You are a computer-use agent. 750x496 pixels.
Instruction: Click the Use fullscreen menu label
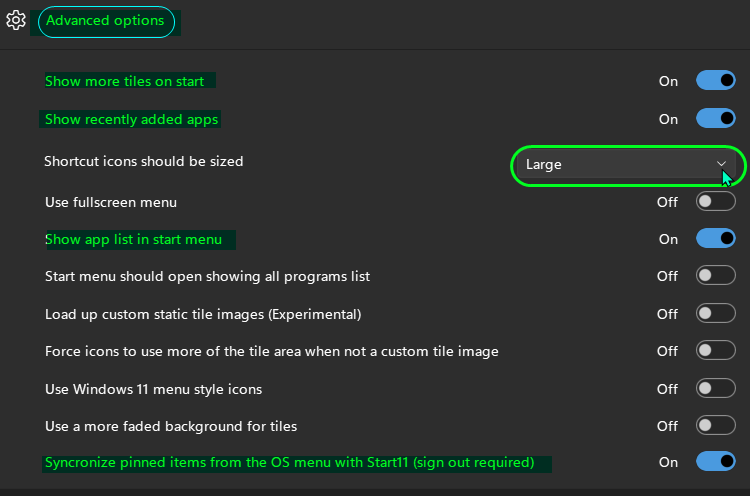click(111, 202)
